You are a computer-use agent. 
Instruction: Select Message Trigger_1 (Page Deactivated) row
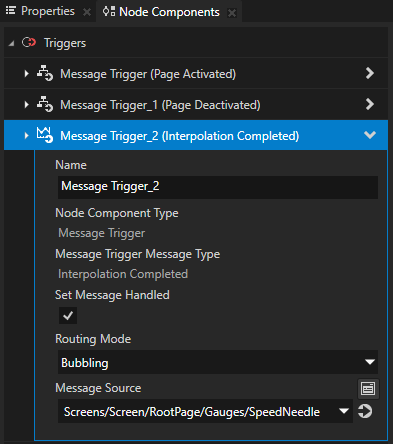pos(196,104)
